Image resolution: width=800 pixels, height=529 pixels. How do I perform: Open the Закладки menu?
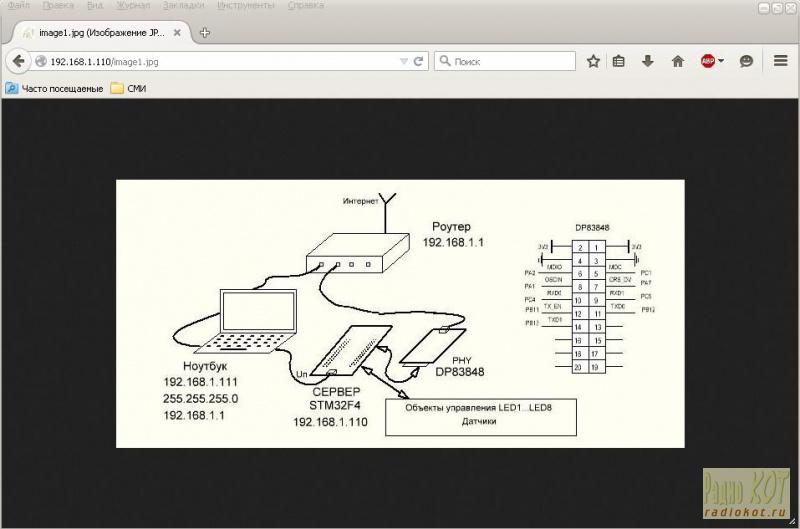tap(184, 6)
